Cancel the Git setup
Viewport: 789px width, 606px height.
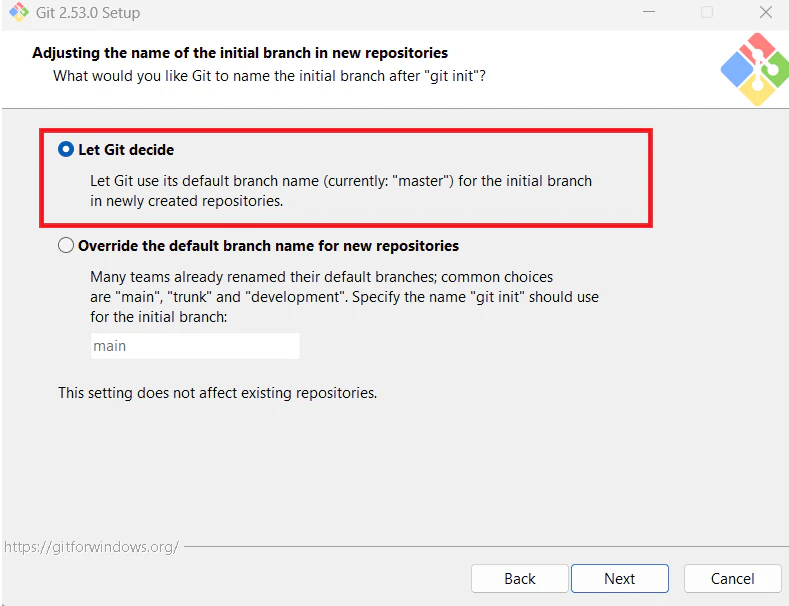[732, 578]
